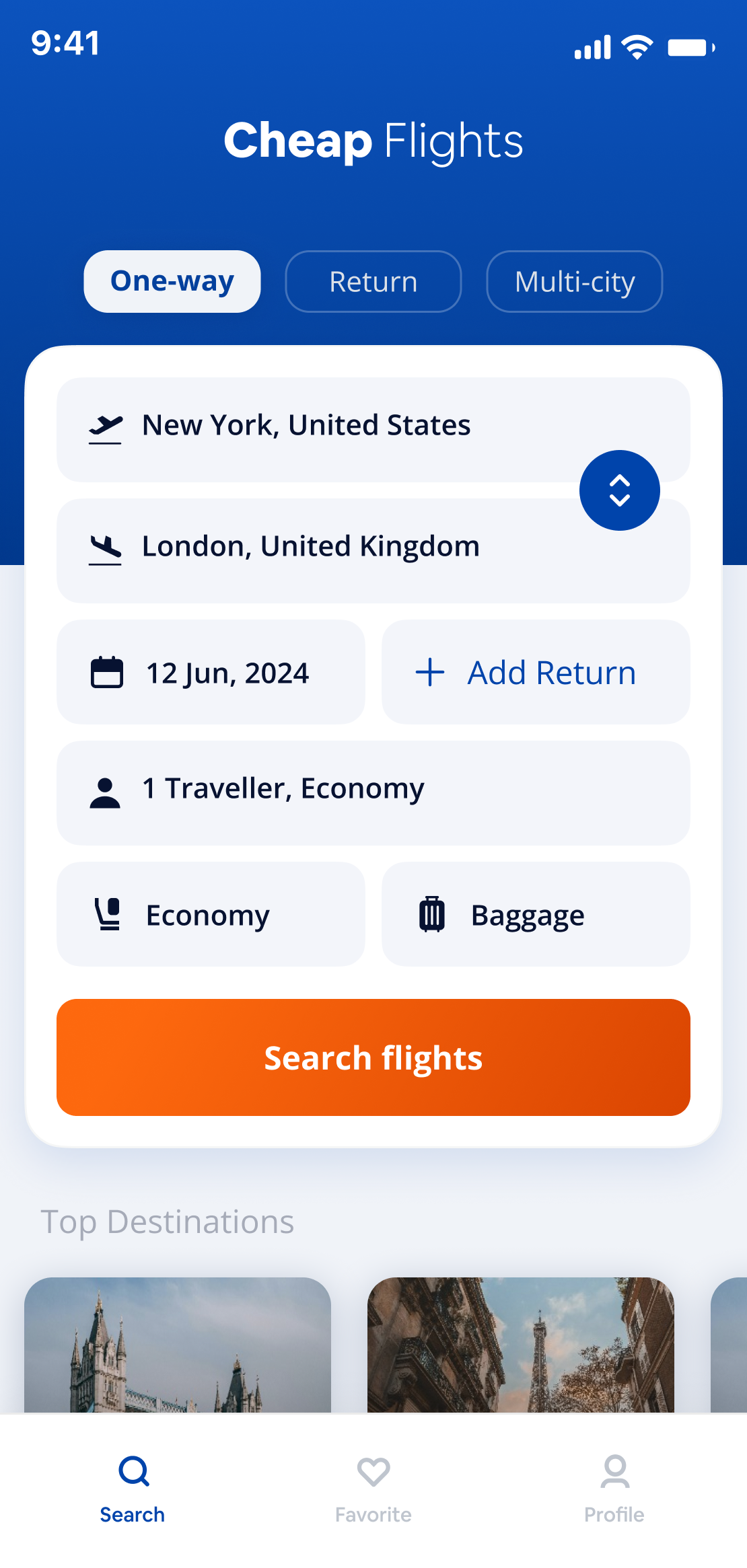Open the Baggage options selector
Viewport: 747px width, 1568px height.
(x=536, y=914)
